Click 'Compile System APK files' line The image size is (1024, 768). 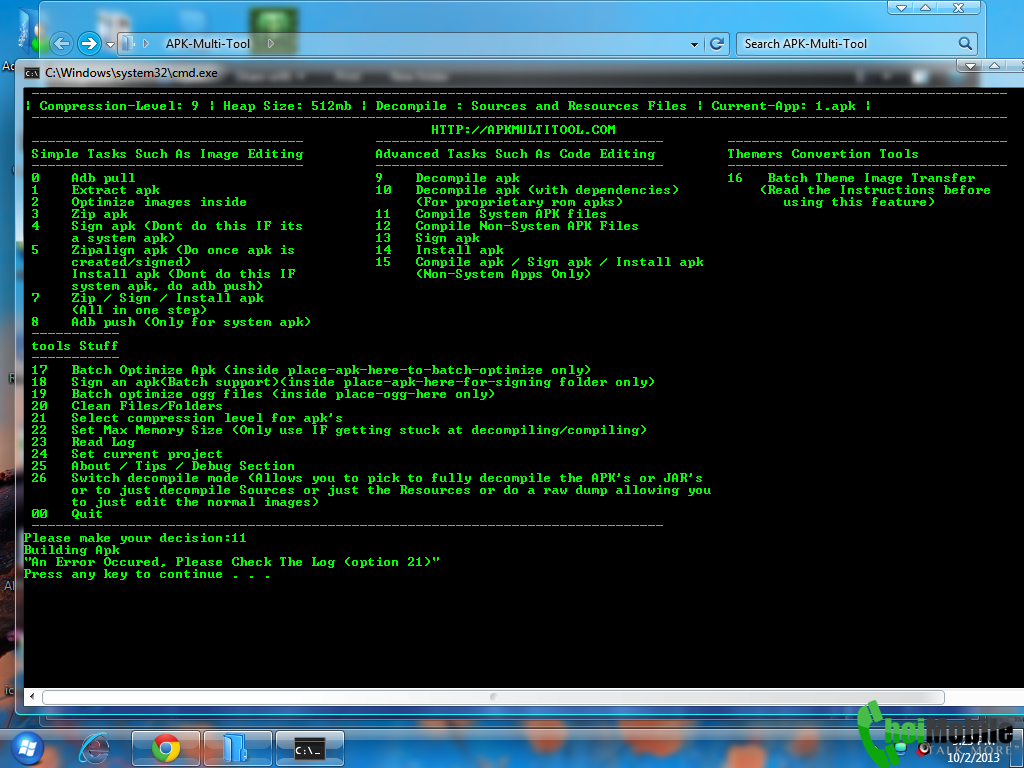pos(511,214)
